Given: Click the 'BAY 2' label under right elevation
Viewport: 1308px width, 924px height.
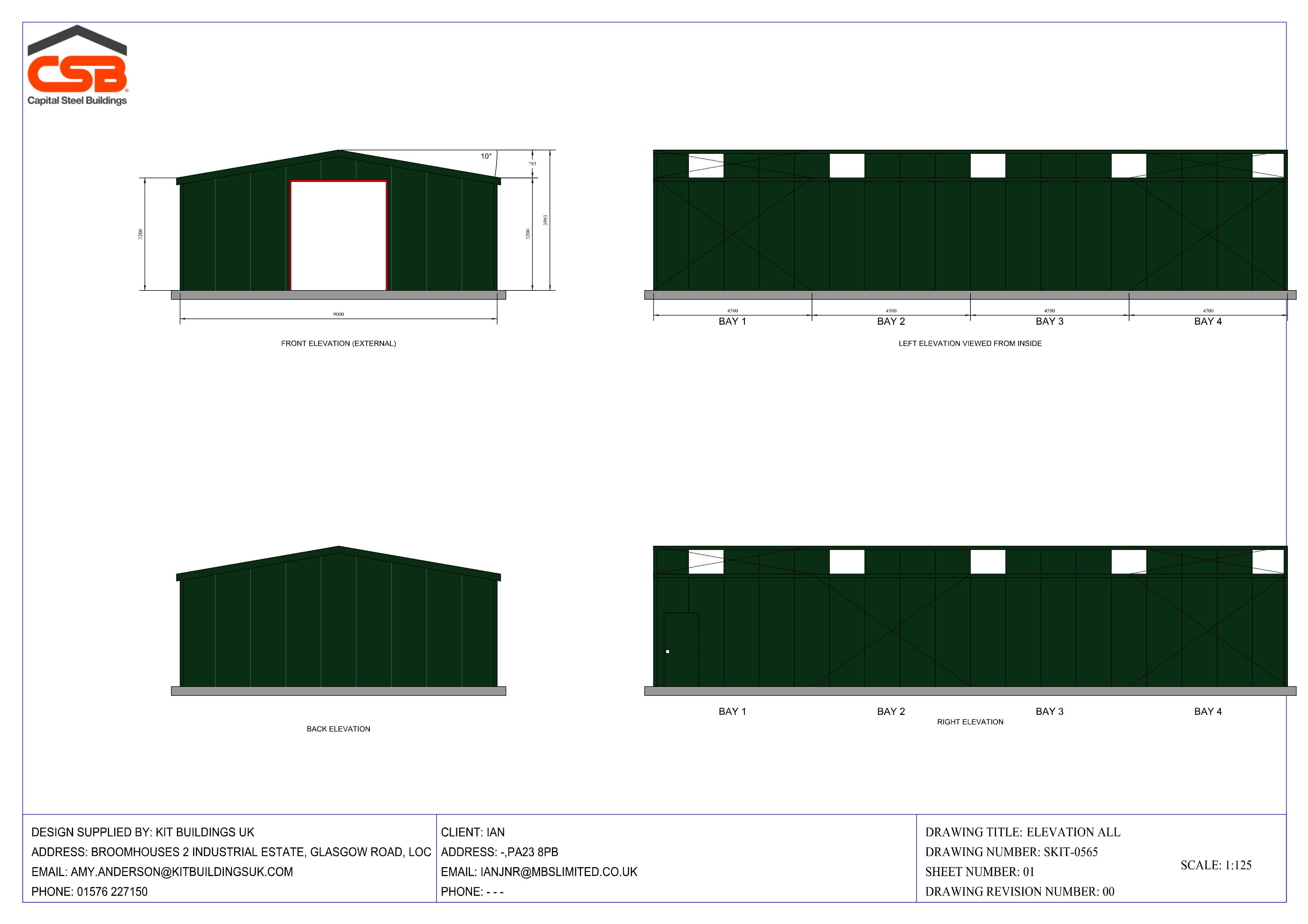Looking at the screenshot, I should [x=891, y=712].
